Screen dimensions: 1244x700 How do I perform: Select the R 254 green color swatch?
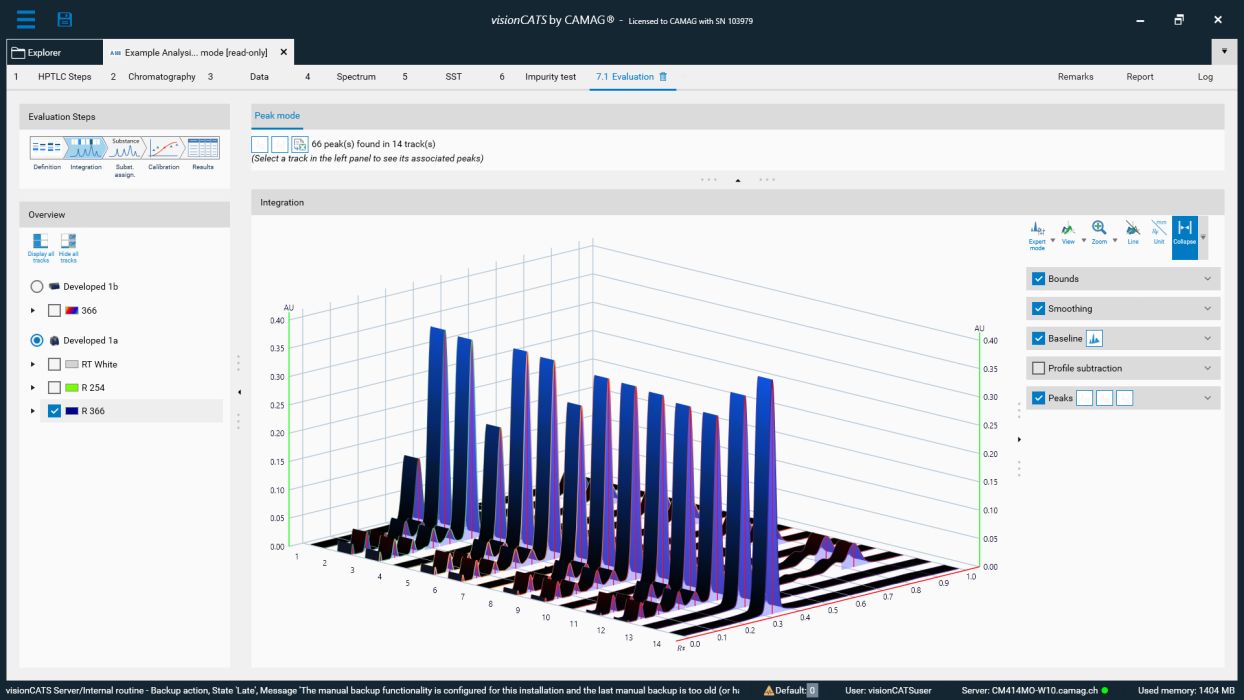point(72,387)
